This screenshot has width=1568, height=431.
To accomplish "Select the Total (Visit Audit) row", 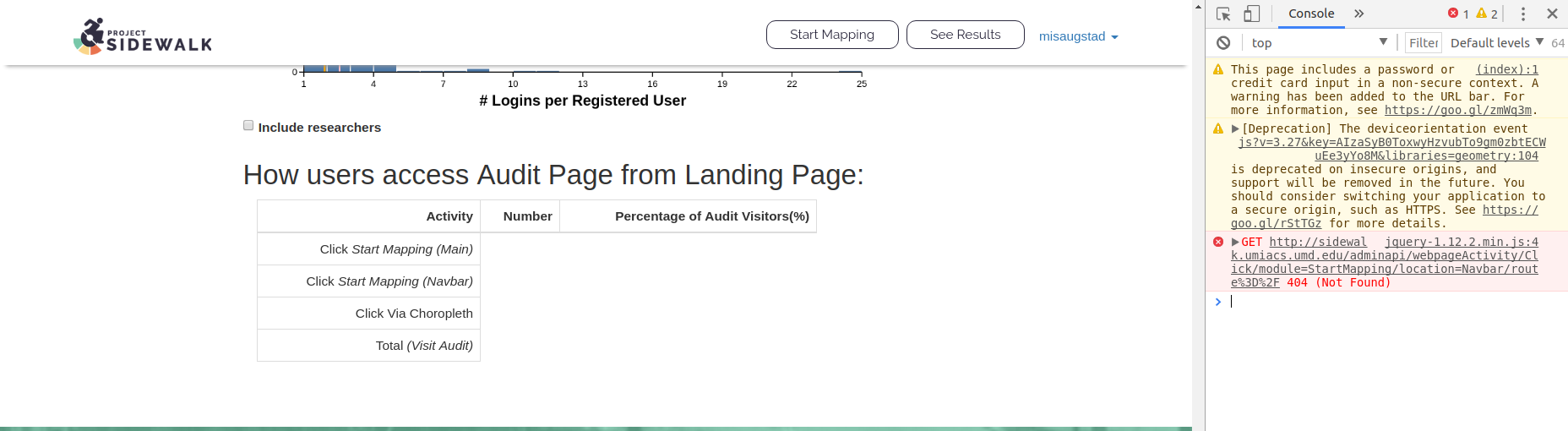I will [x=368, y=346].
